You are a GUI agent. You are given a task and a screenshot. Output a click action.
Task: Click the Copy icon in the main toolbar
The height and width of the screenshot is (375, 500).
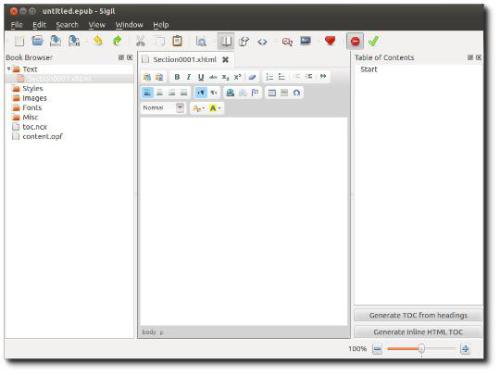click(x=159, y=41)
